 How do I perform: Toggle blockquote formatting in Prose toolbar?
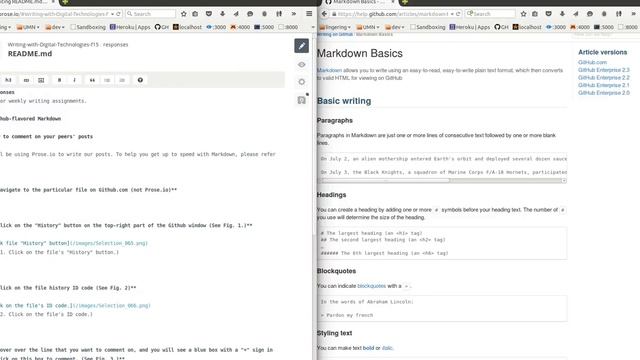click(92, 80)
